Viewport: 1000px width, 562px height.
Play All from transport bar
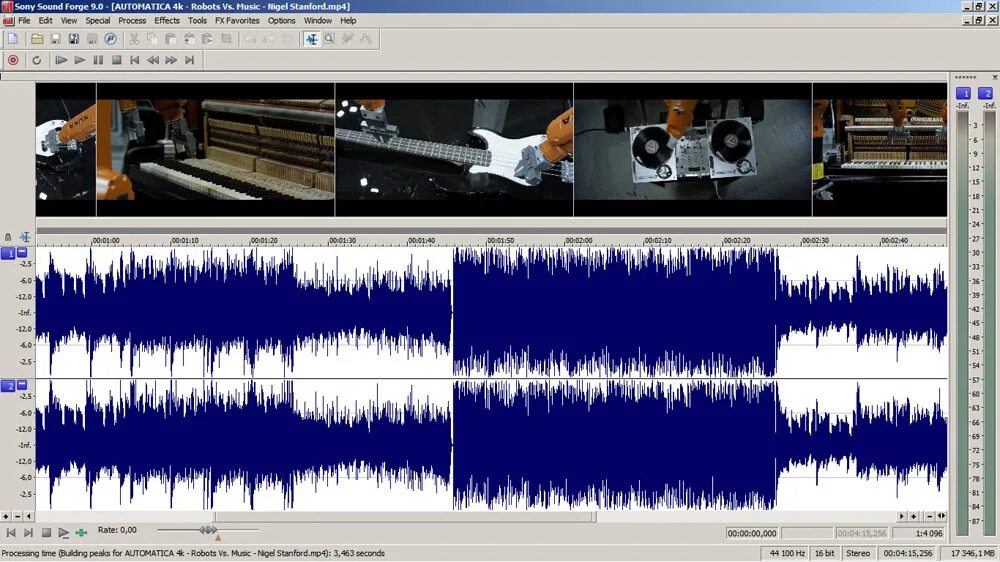pyautogui.click(x=61, y=60)
